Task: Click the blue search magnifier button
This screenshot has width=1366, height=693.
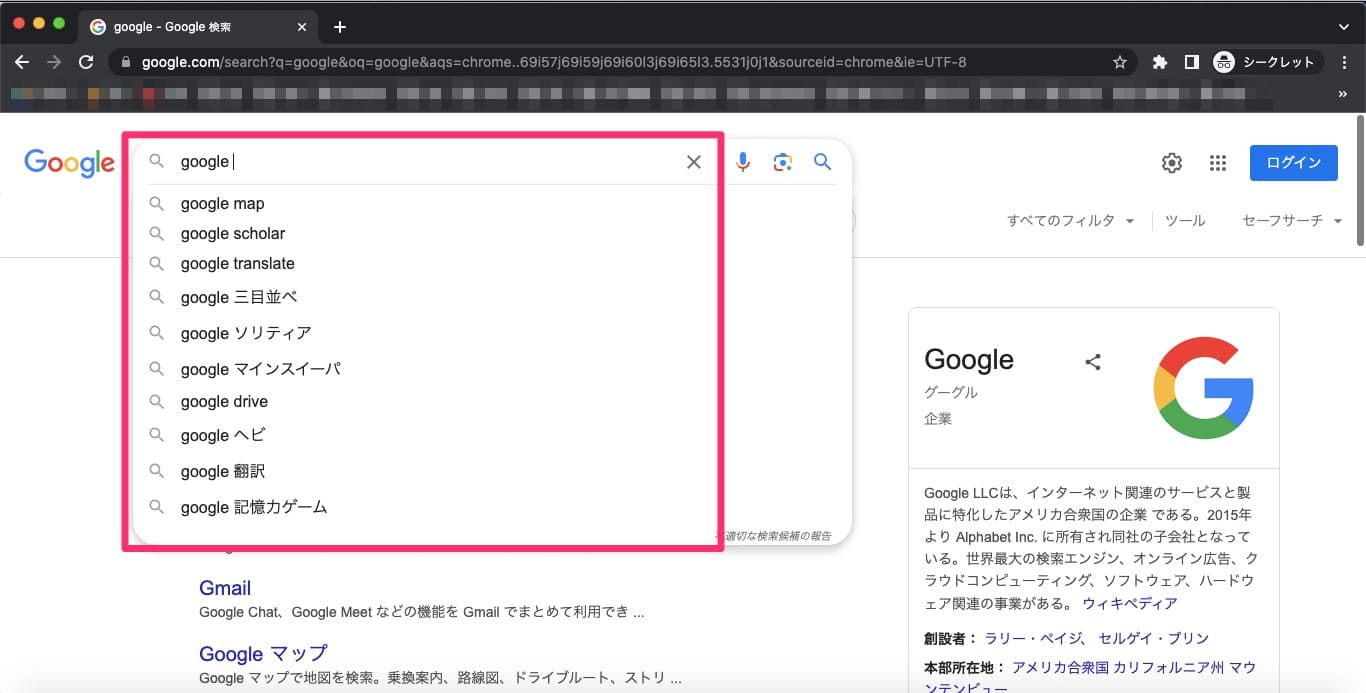Action: coord(823,162)
